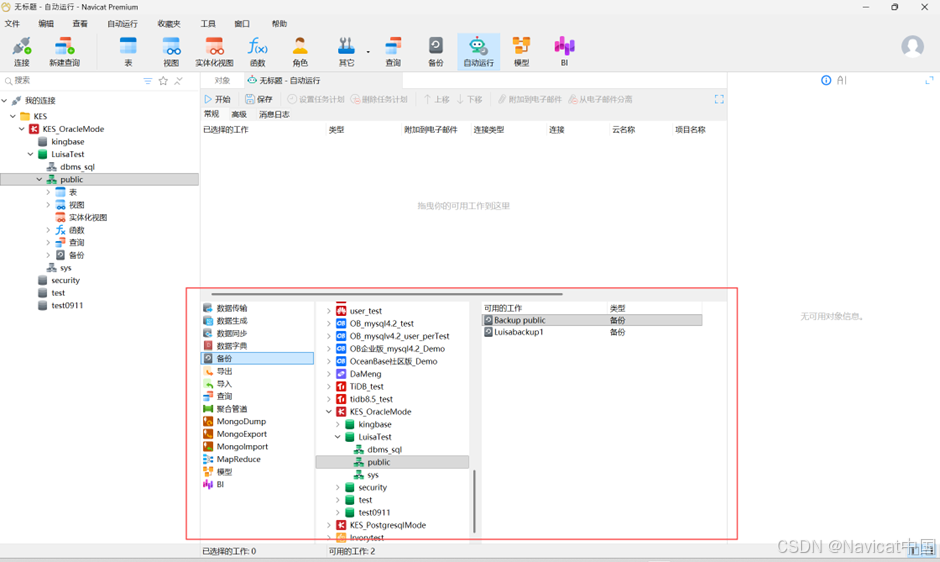Expand the 函数 node under public
This screenshot has width=940, height=562.
(x=48, y=230)
